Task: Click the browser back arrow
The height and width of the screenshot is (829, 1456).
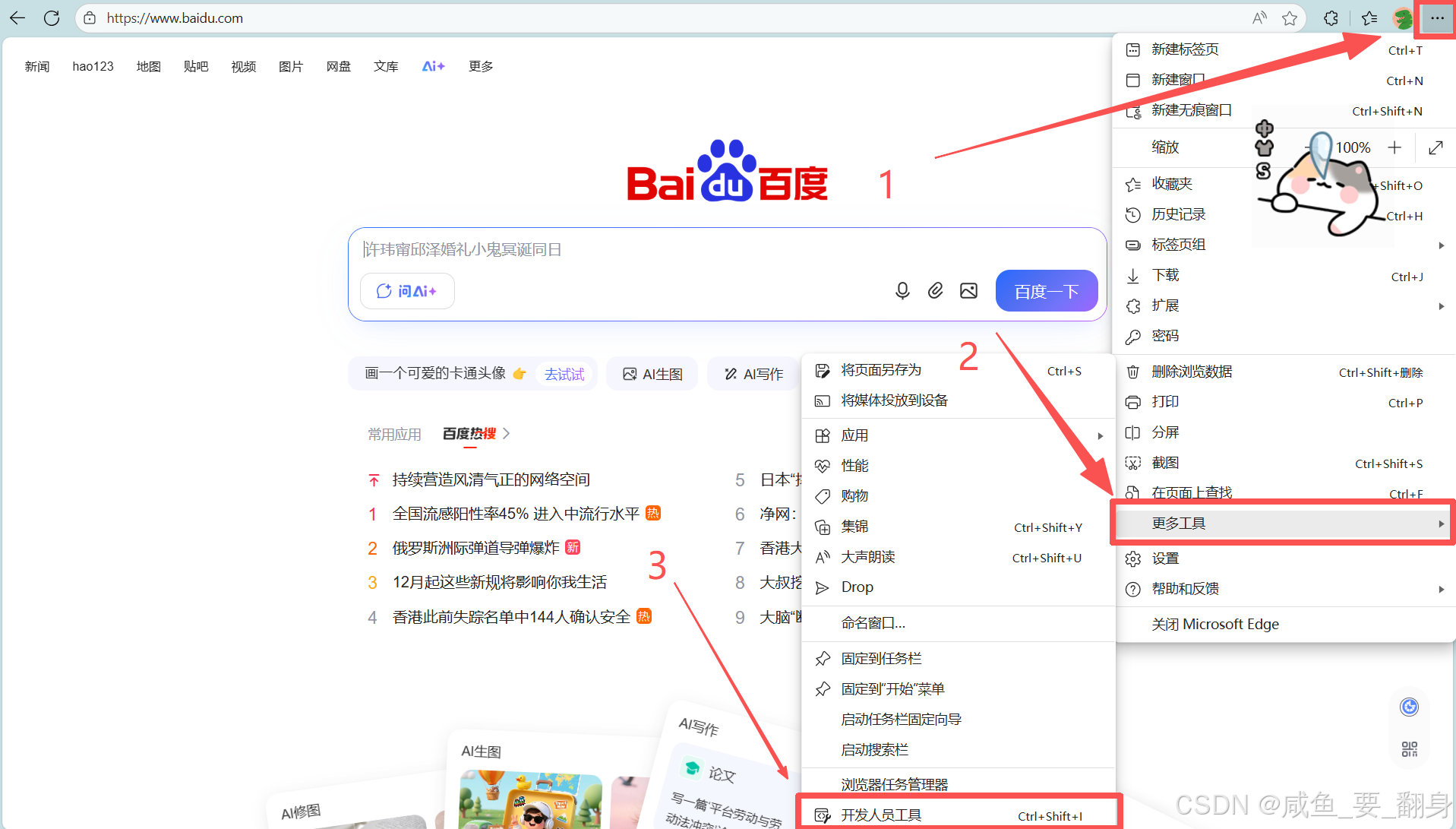Action: 17,18
